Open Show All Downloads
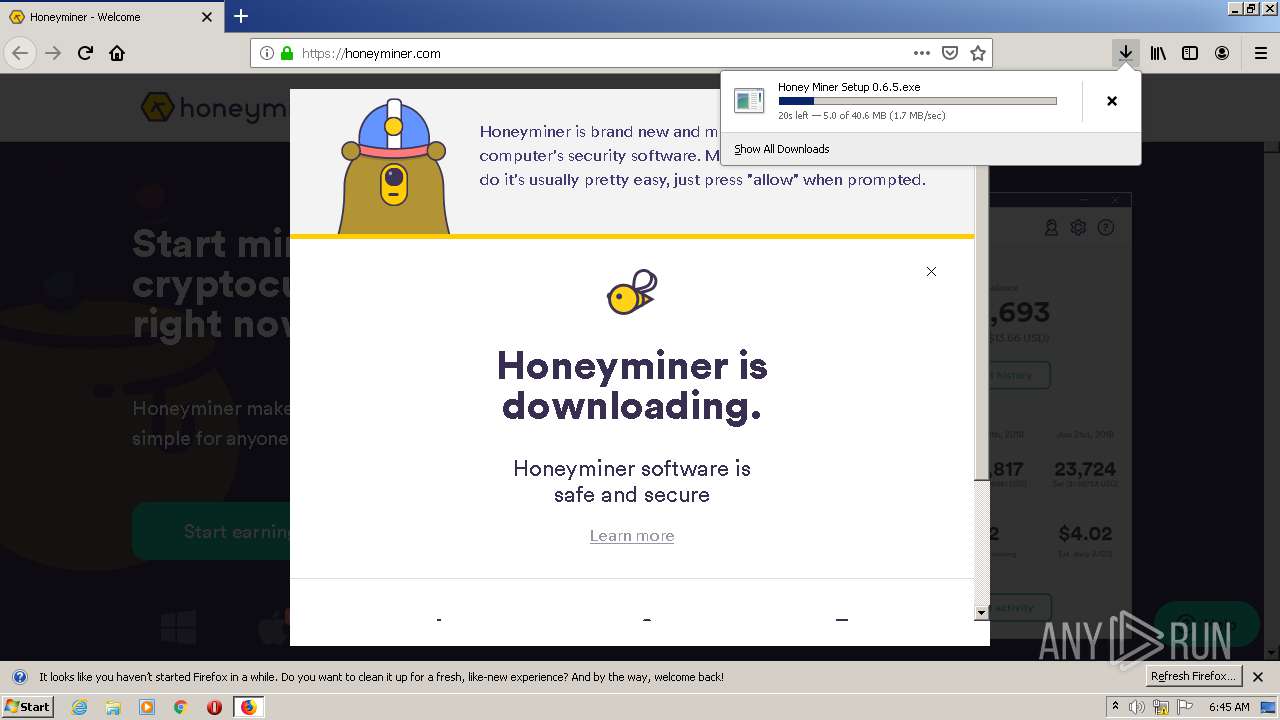 point(782,149)
